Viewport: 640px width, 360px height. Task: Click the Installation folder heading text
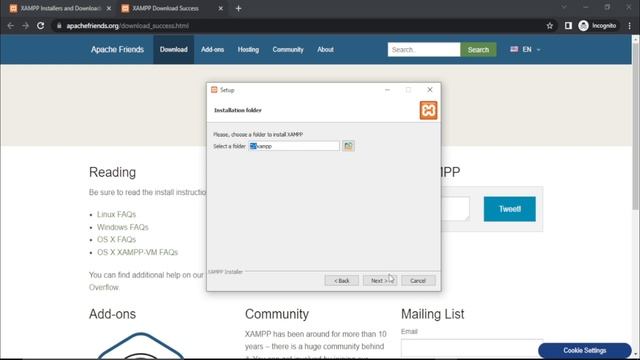(x=238, y=110)
